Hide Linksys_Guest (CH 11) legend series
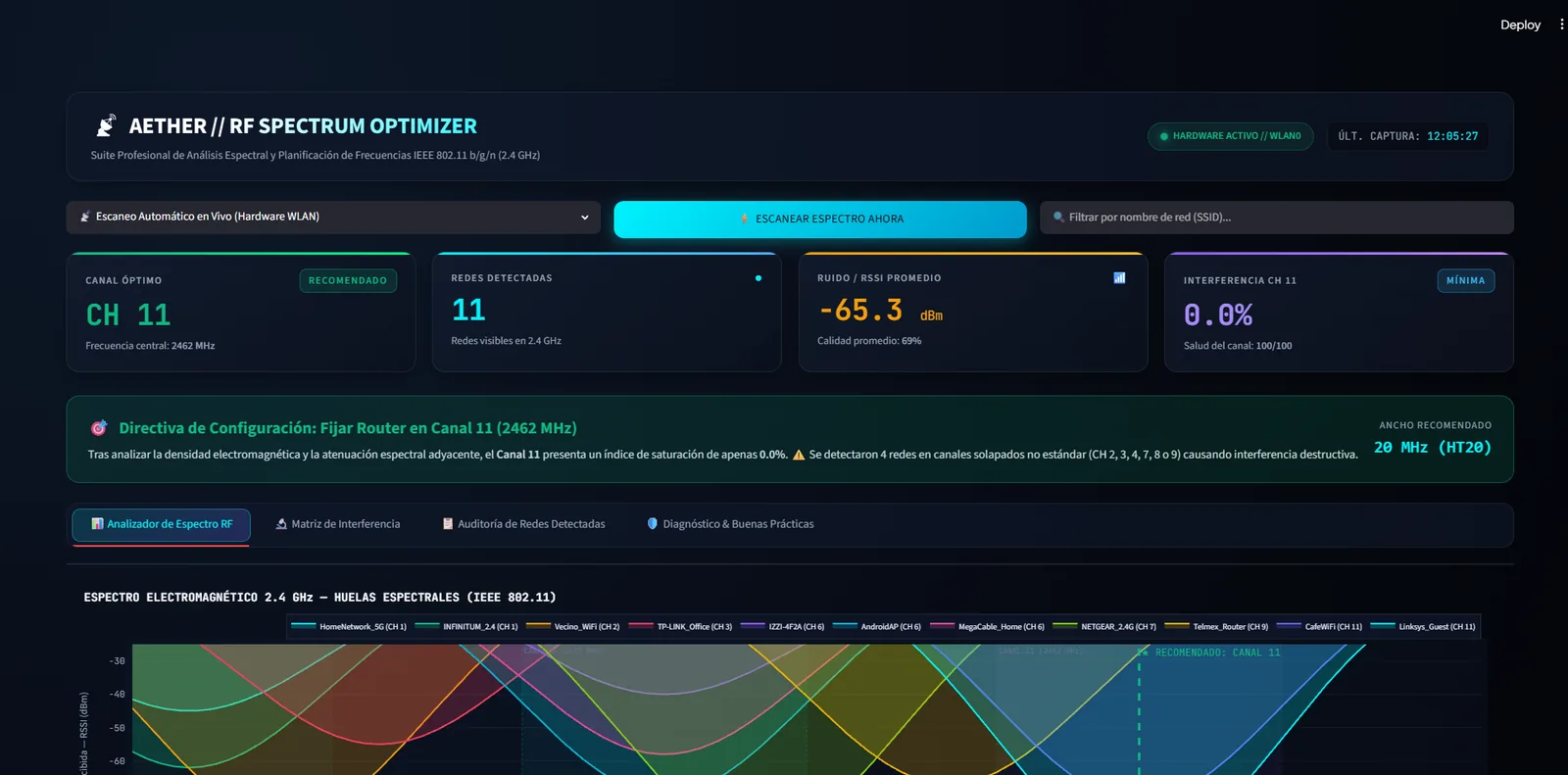 point(1423,626)
